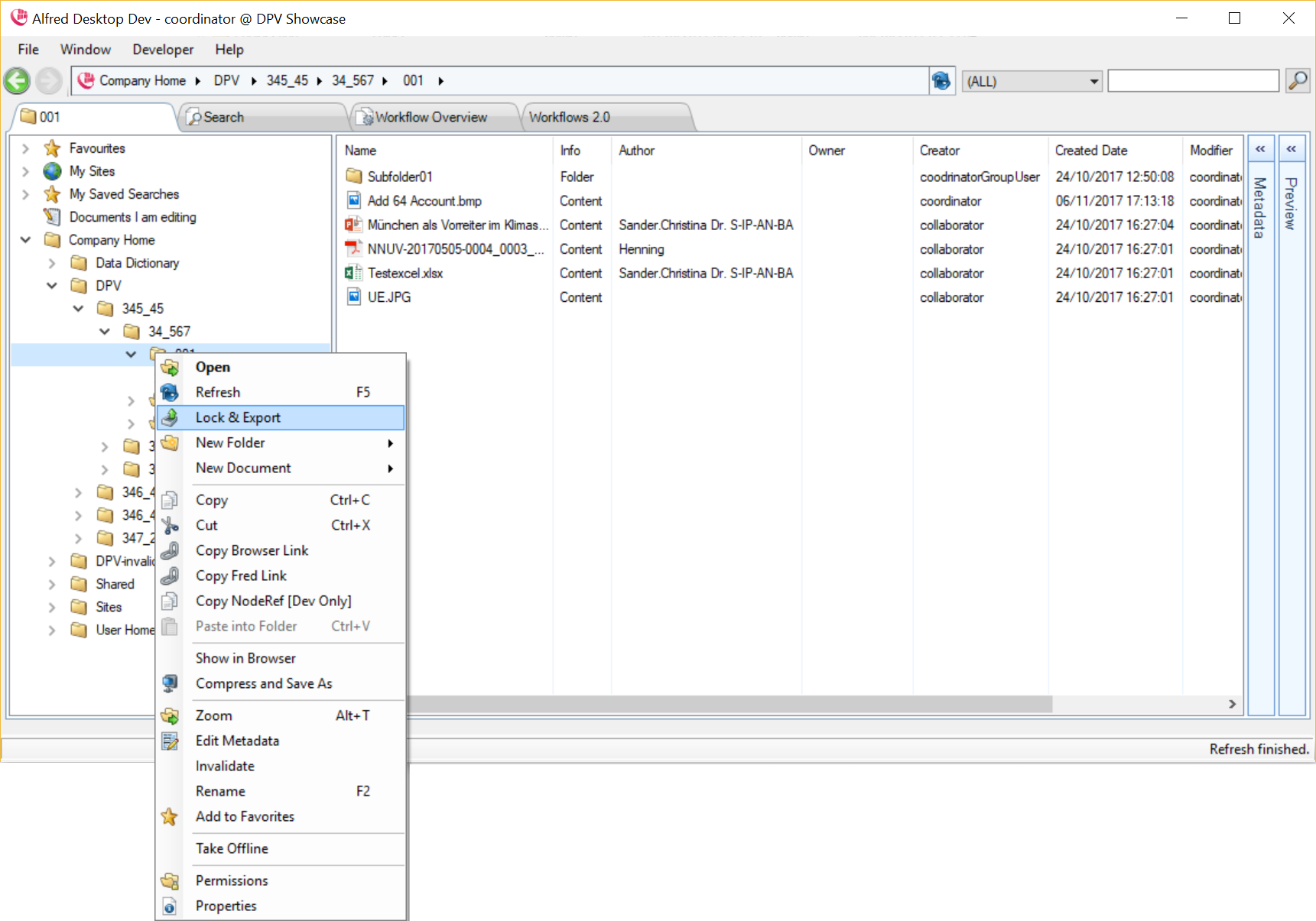Image resolution: width=1316 pixels, height=921 pixels.
Task: Expand the Data Dictionary folder node
Action: click(52, 263)
